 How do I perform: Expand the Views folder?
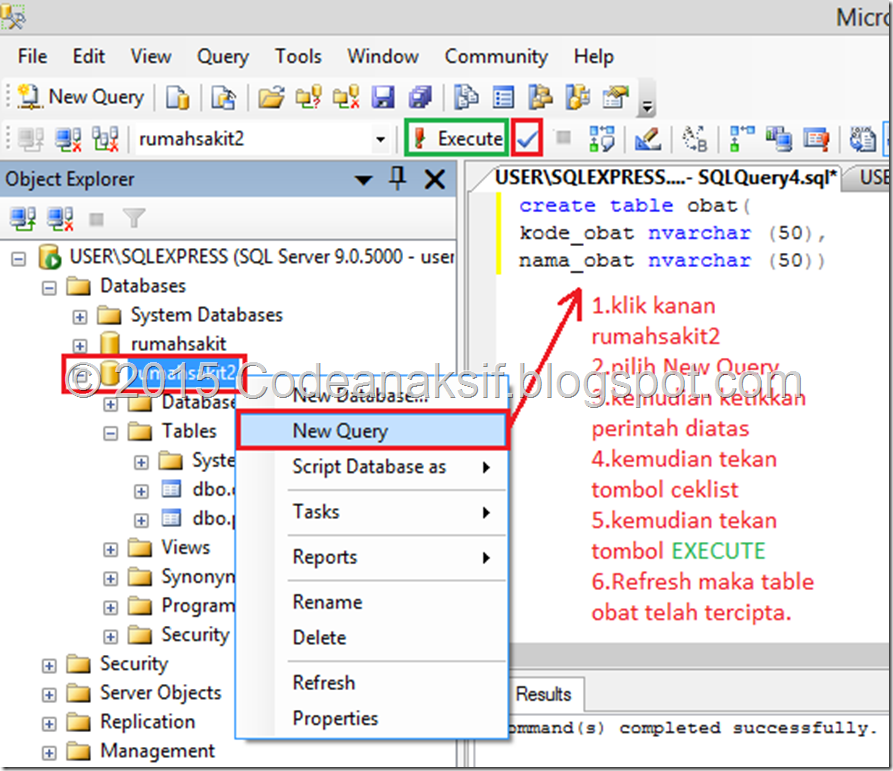[x=110, y=549]
